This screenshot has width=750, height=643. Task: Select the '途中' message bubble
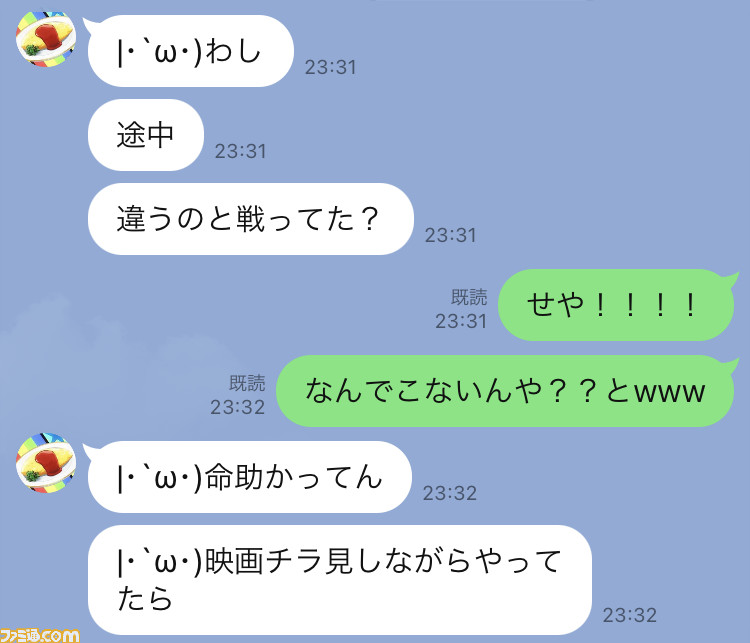[x=146, y=135]
